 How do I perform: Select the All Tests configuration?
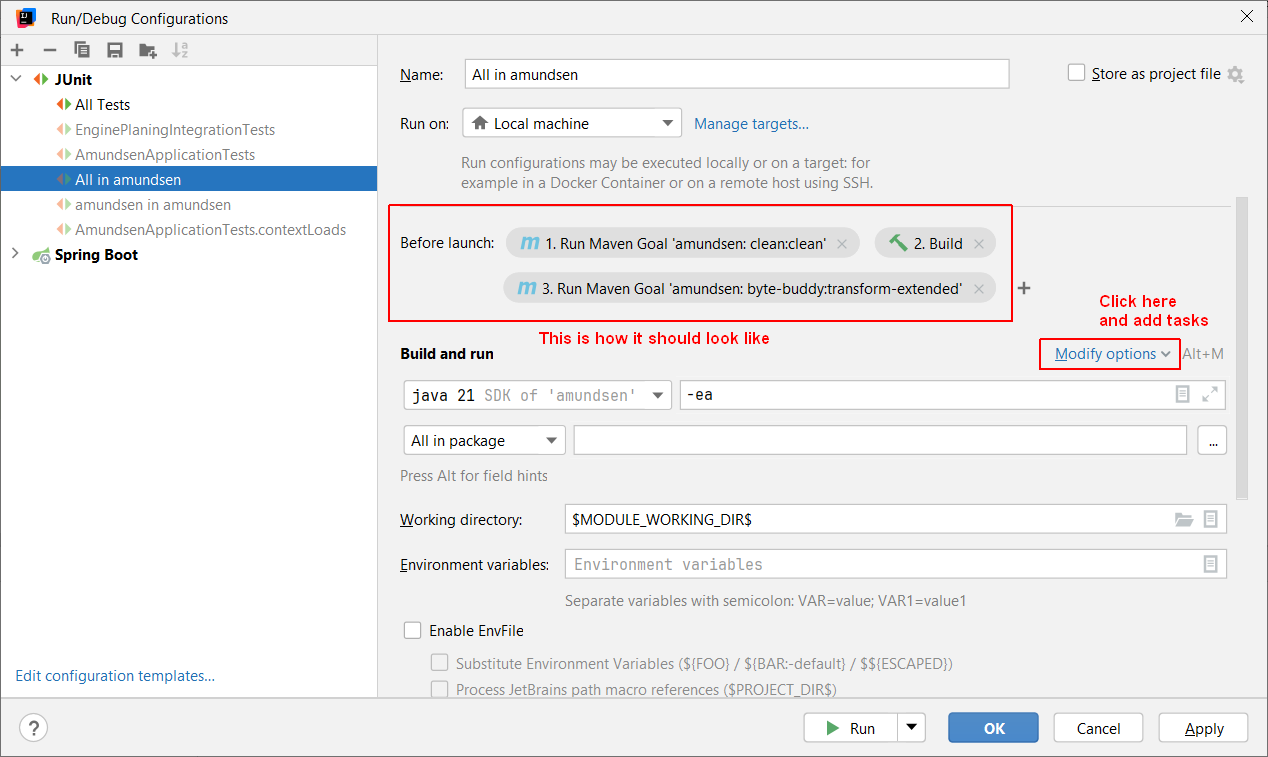point(102,104)
